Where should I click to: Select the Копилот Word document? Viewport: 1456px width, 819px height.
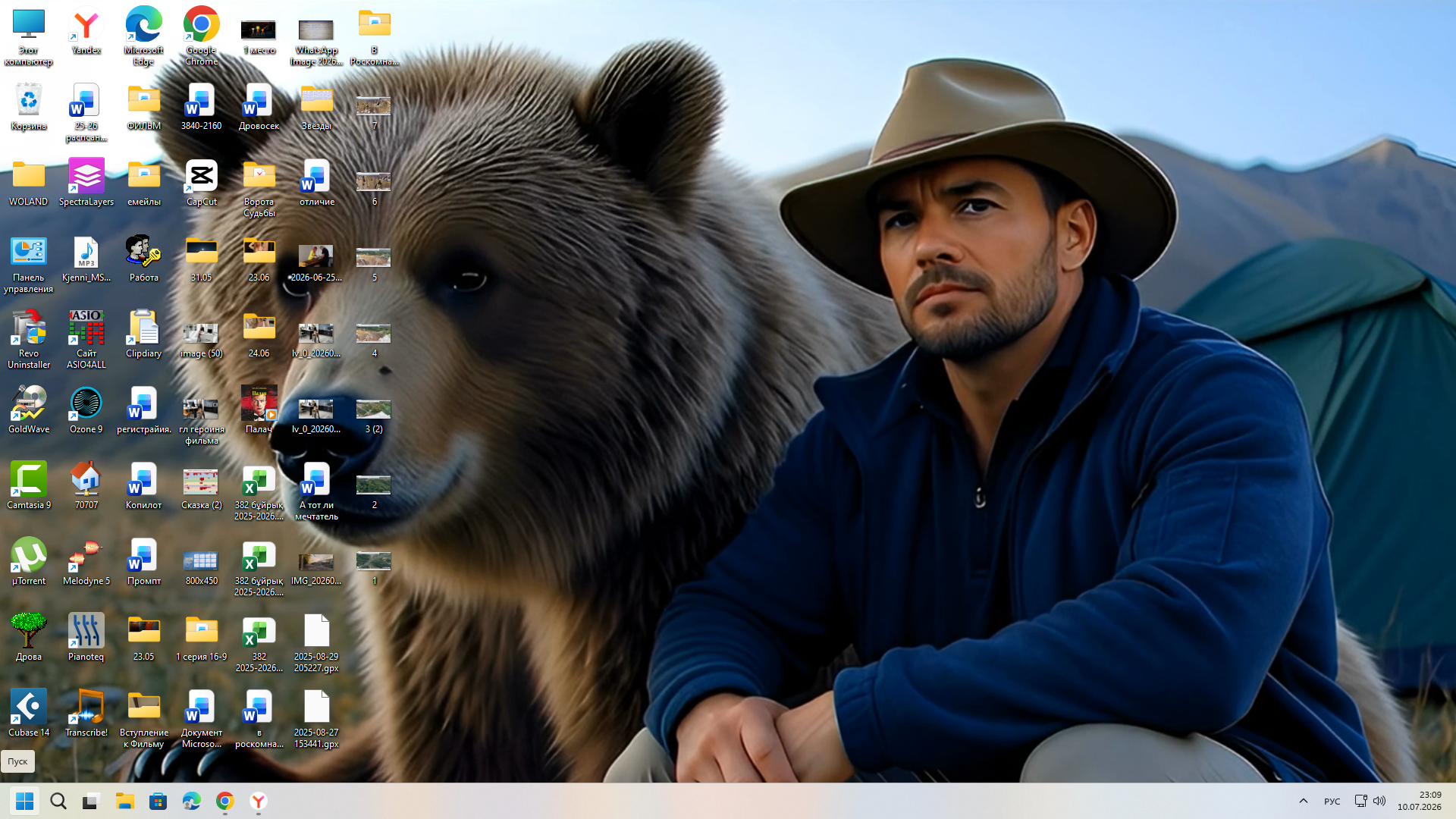(144, 485)
